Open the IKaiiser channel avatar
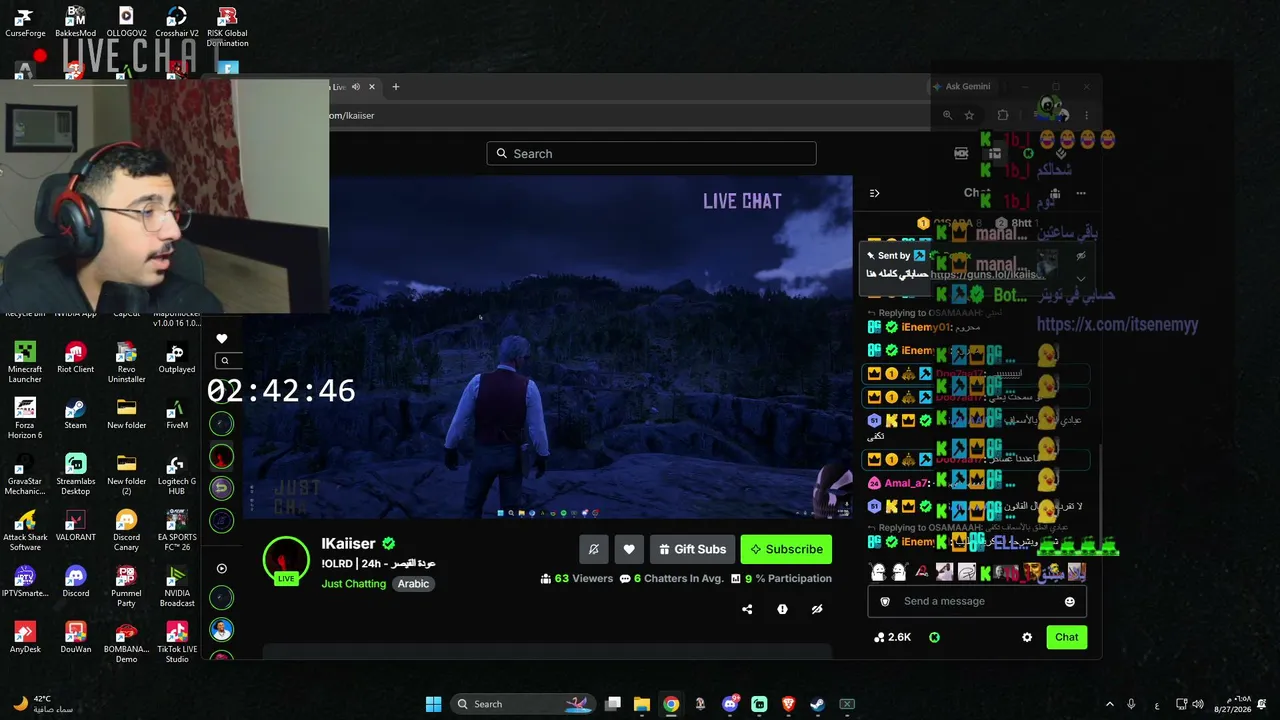This screenshot has width=1280, height=720. [286, 559]
